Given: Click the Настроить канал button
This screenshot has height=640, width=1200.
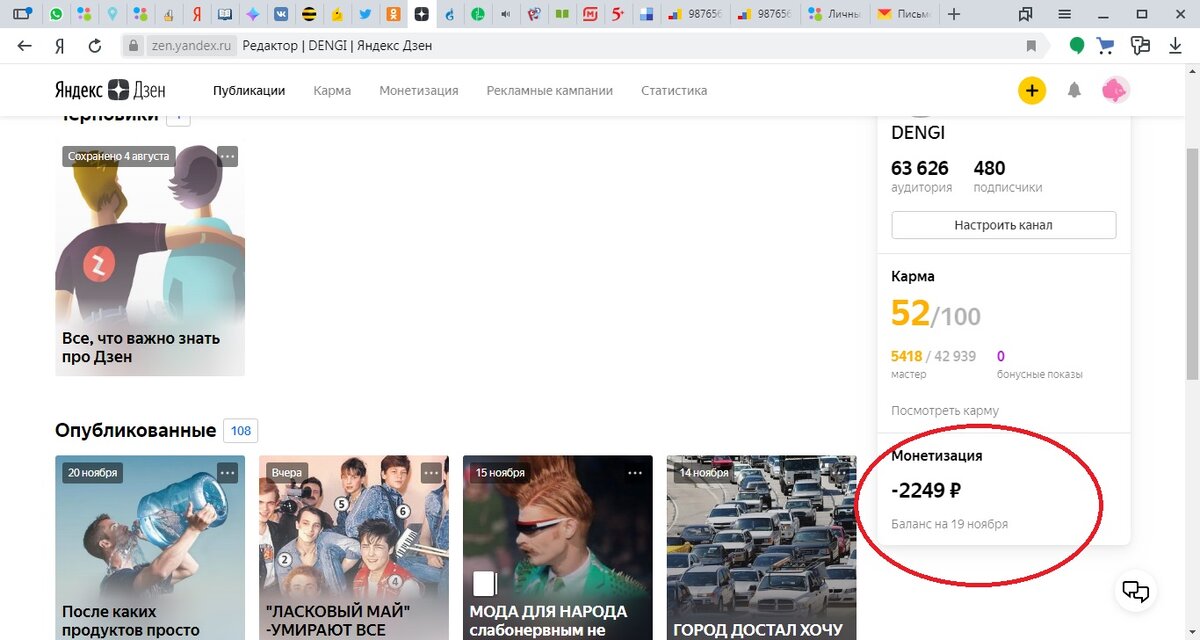Looking at the screenshot, I should click(x=1003, y=225).
